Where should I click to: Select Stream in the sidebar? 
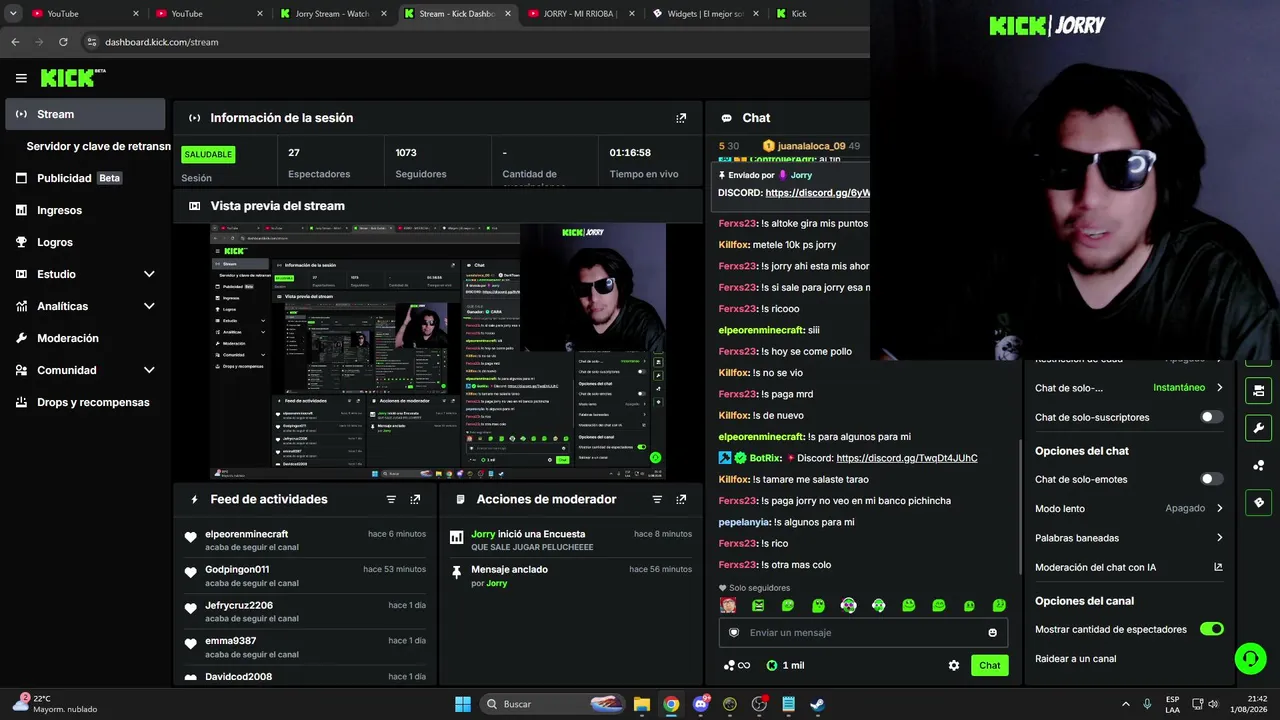(85, 114)
